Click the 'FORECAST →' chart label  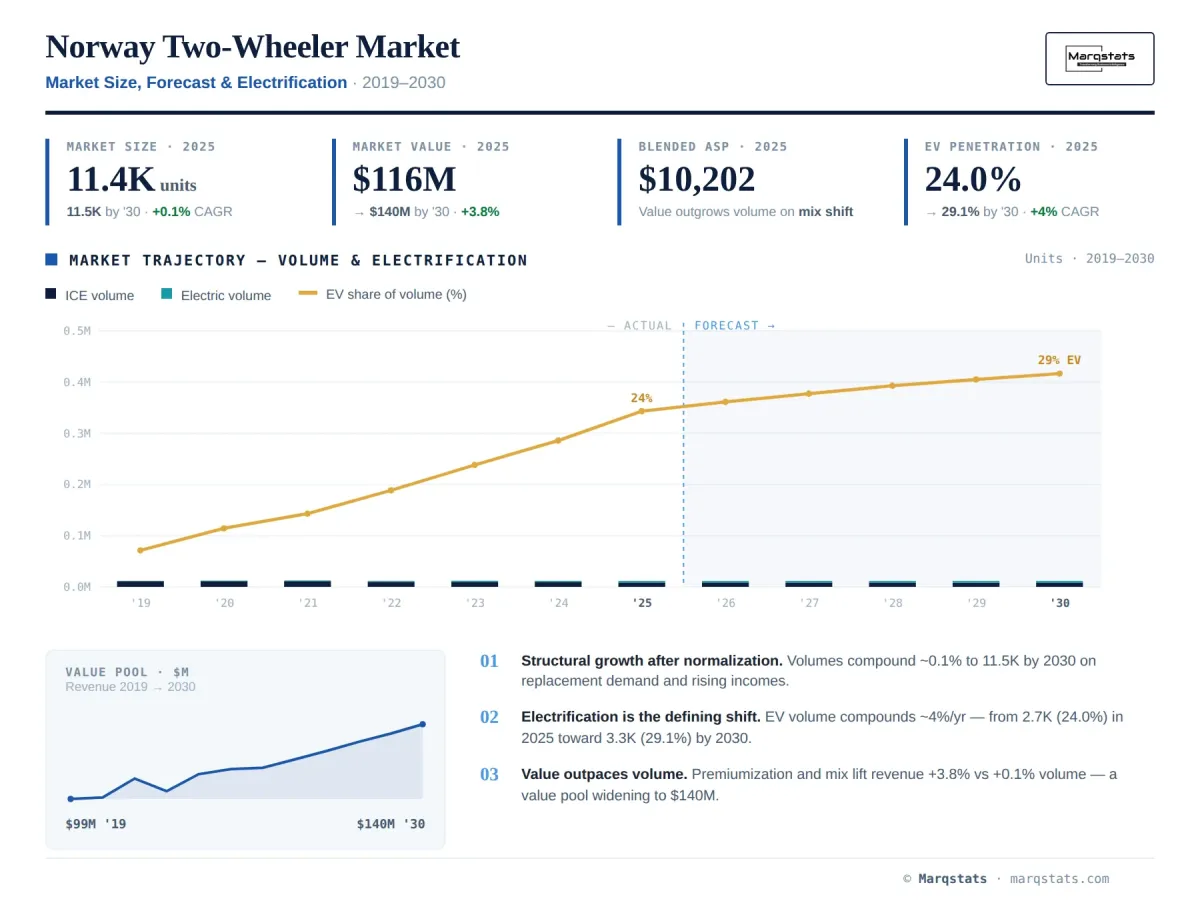[734, 326]
